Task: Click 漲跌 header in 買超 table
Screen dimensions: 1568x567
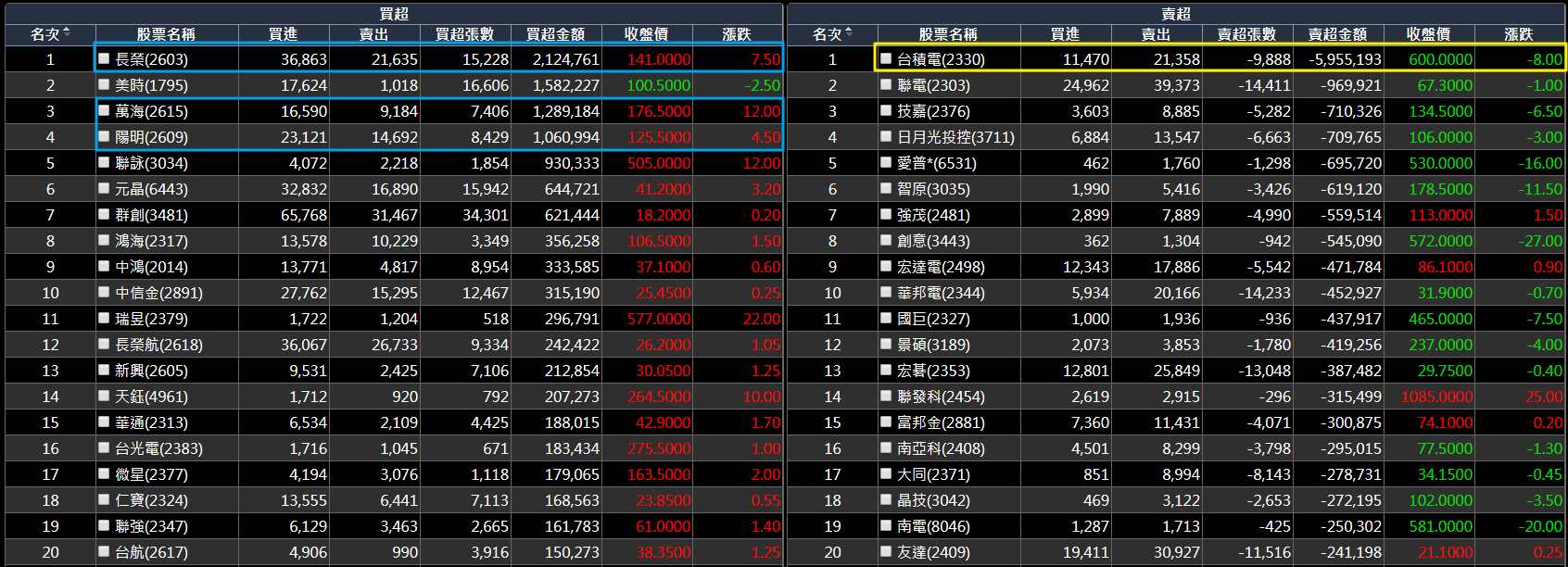Action: point(737,34)
